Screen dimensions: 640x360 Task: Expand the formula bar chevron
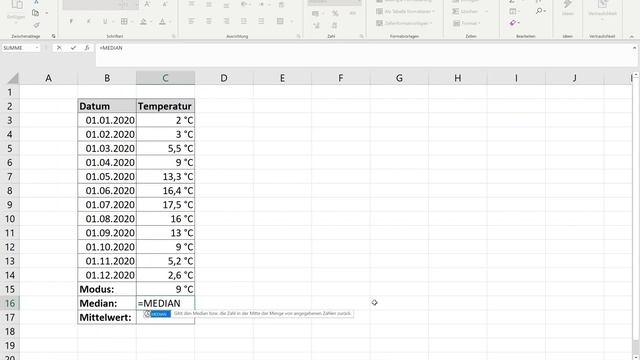[634, 48]
